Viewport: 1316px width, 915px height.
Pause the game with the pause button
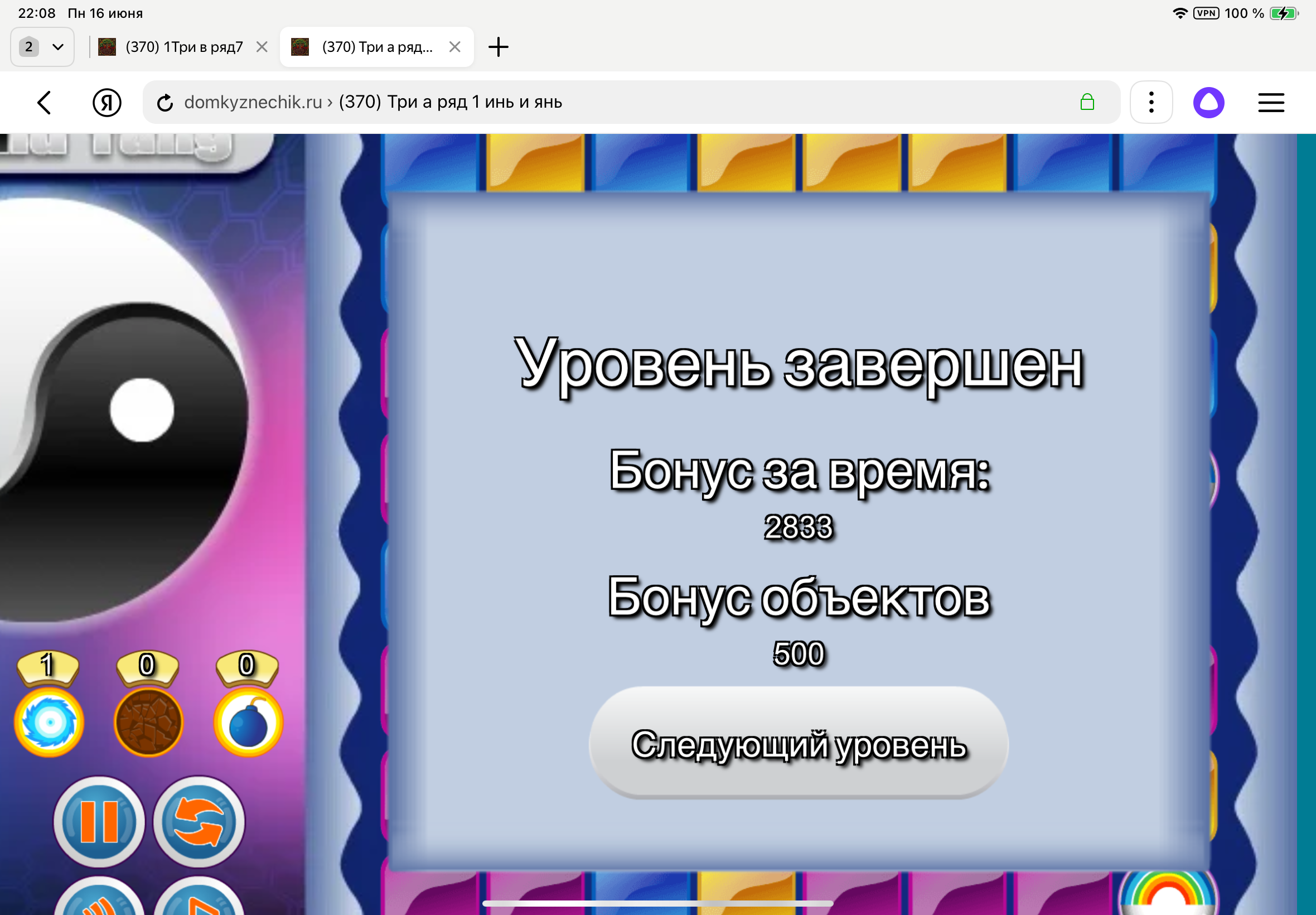99,822
